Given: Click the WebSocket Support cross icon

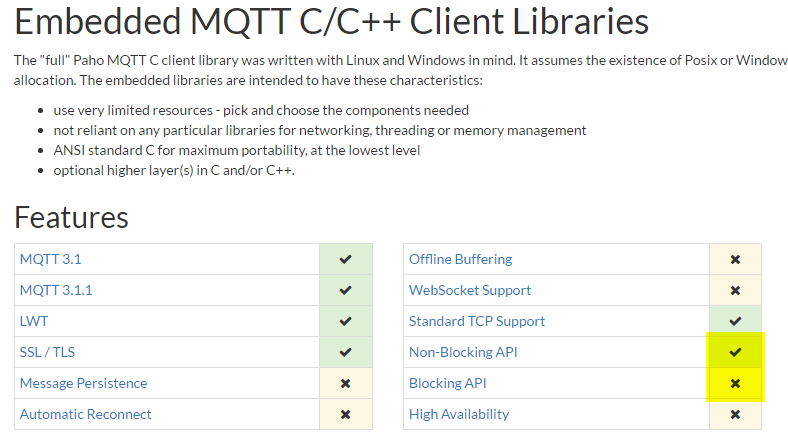Looking at the screenshot, I should [x=735, y=290].
